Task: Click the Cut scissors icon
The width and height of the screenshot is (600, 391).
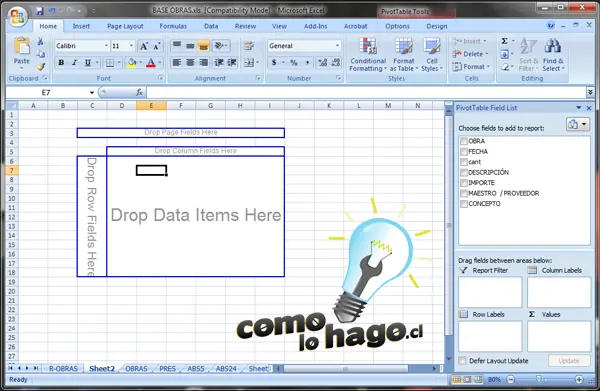Action: click(x=40, y=41)
